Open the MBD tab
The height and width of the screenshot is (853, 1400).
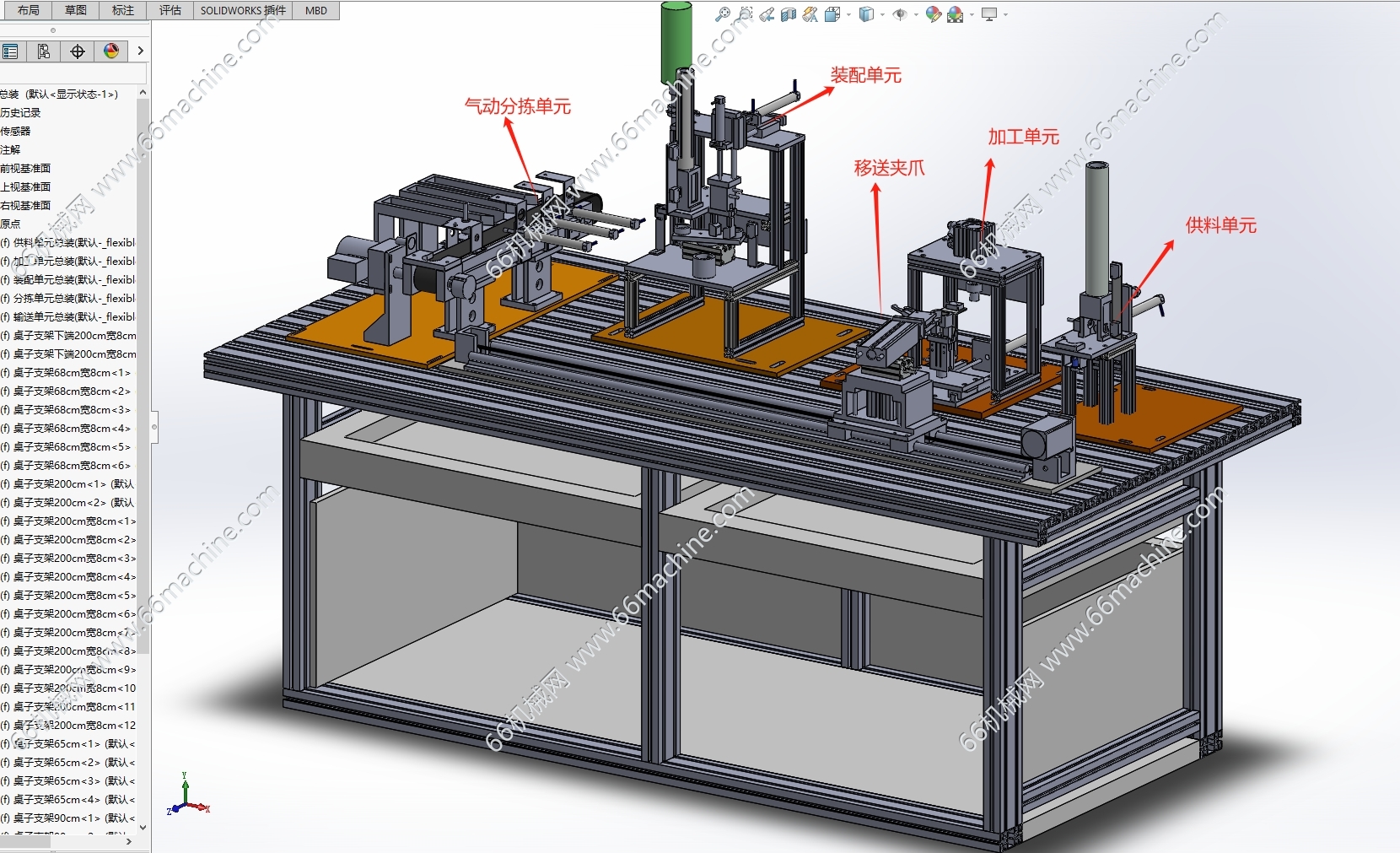coord(316,10)
